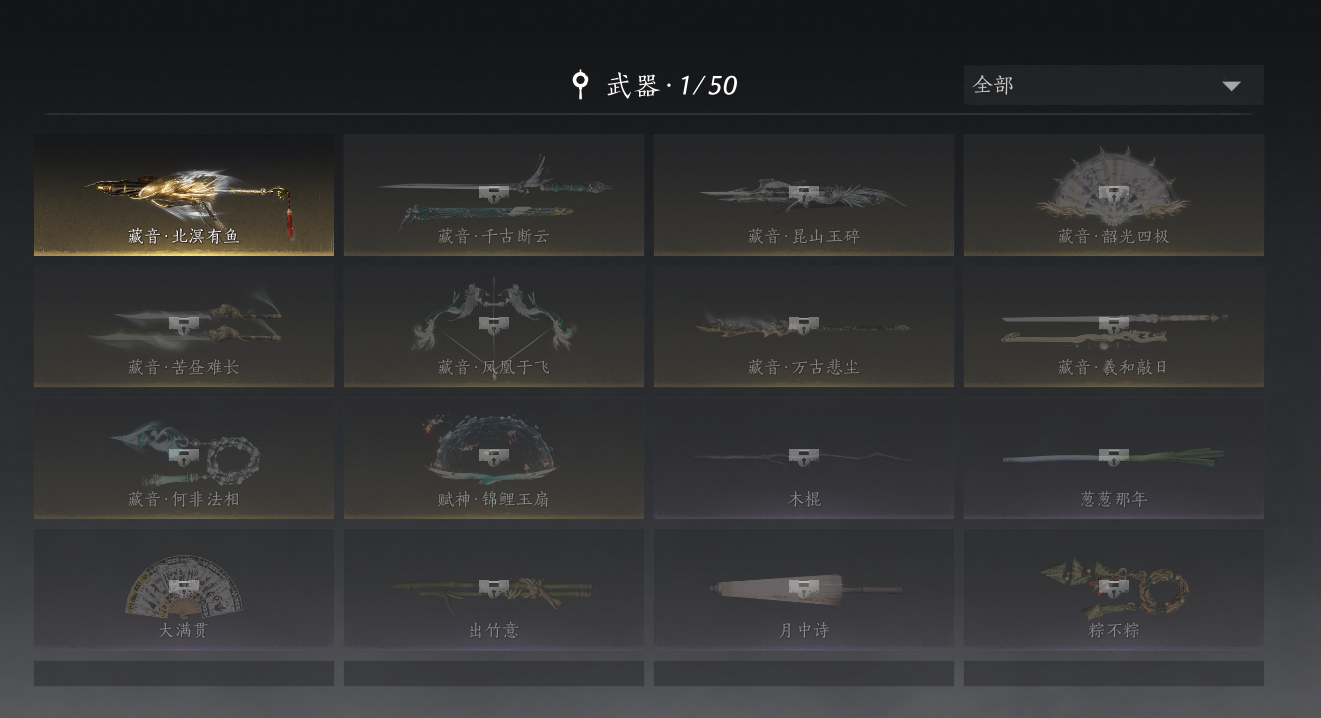Select the 月中诗 umbrella skin
1321x718 pixels.
[x=804, y=589]
